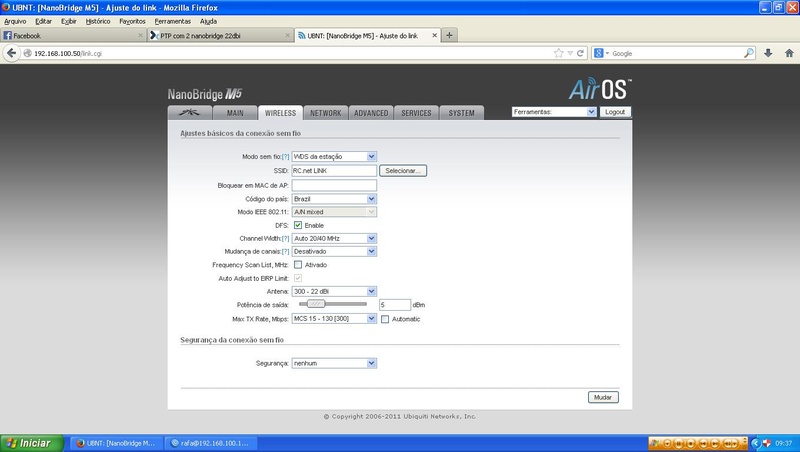Switch to the SERVICES tab
The image size is (800, 452).
point(416,113)
